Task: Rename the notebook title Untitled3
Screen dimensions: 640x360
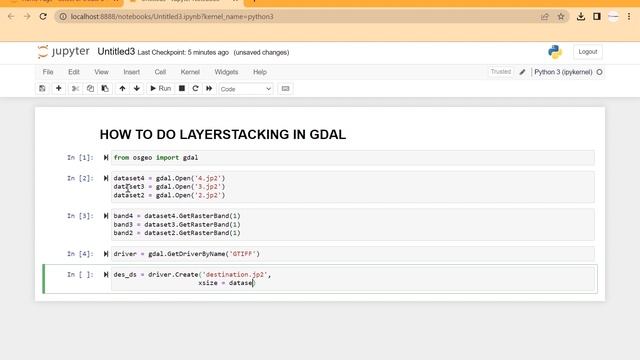Action: pyautogui.click(x=116, y=52)
